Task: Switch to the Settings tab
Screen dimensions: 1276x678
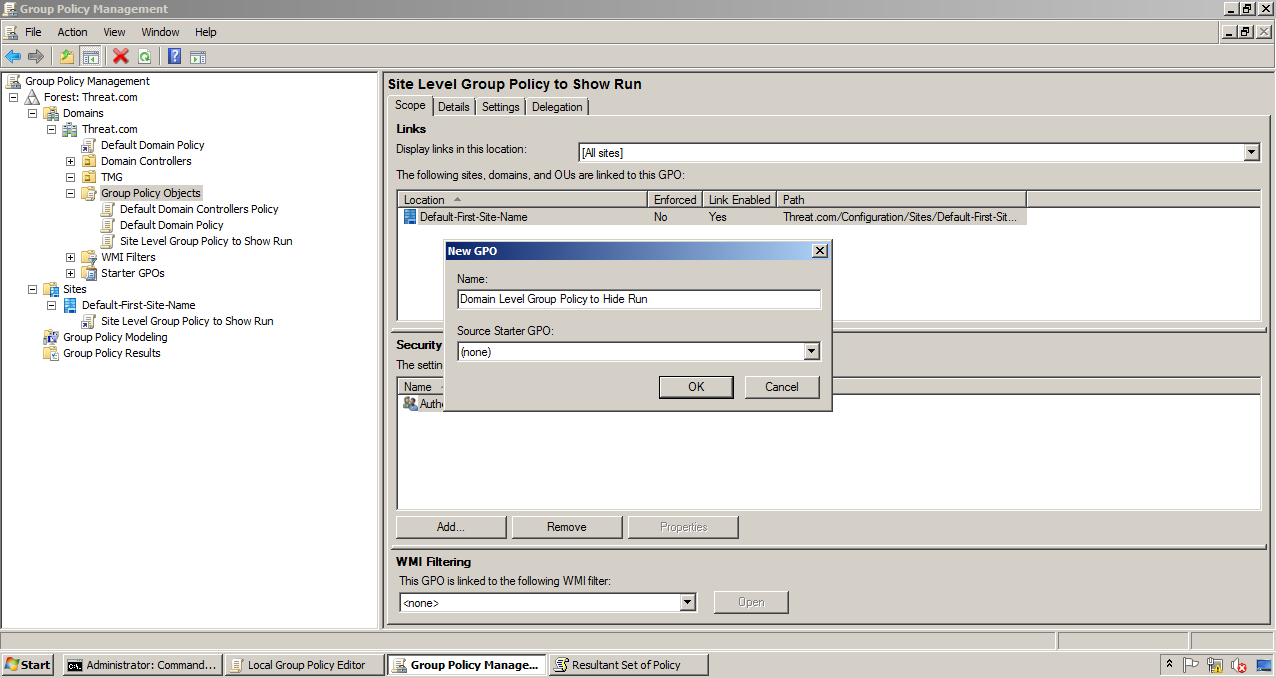Action: coord(500,106)
